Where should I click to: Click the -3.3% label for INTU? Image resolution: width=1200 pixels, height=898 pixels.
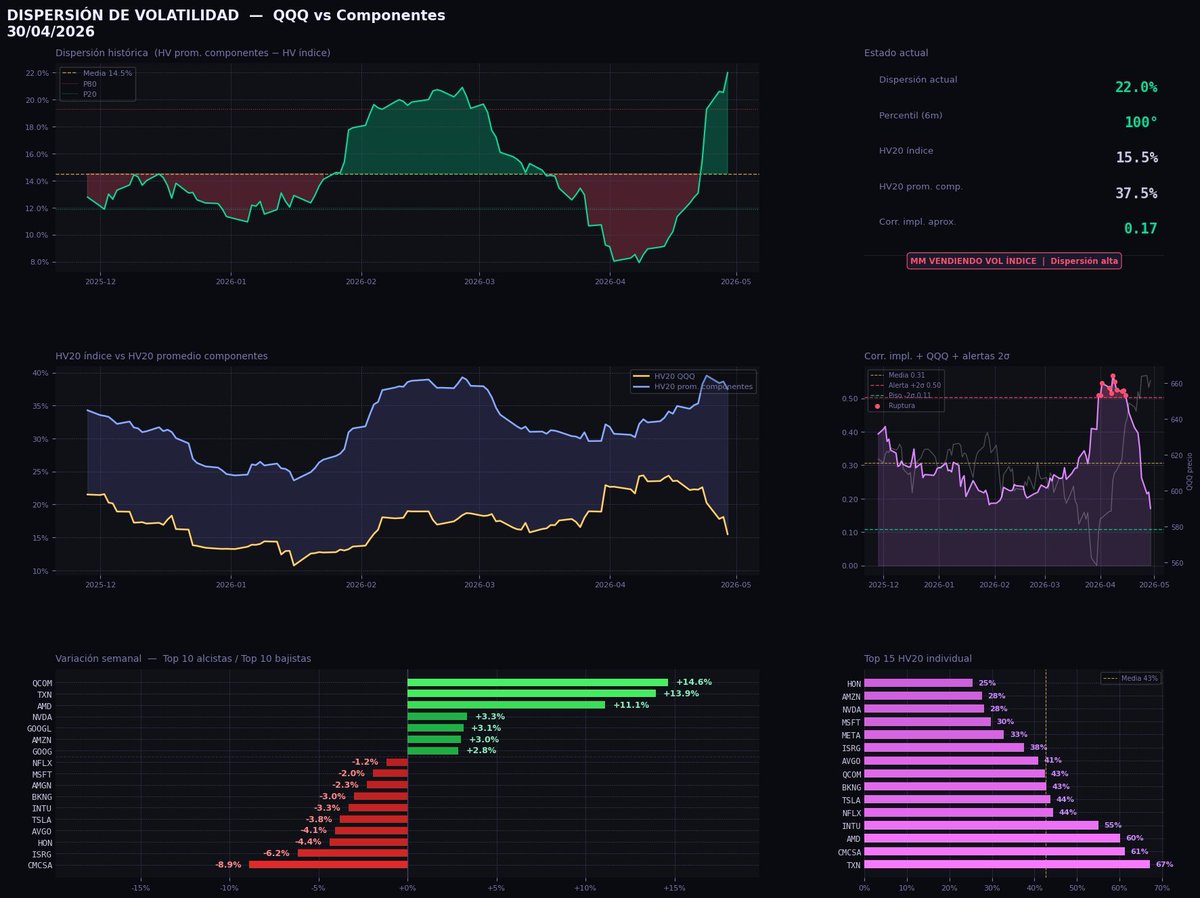[327, 808]
